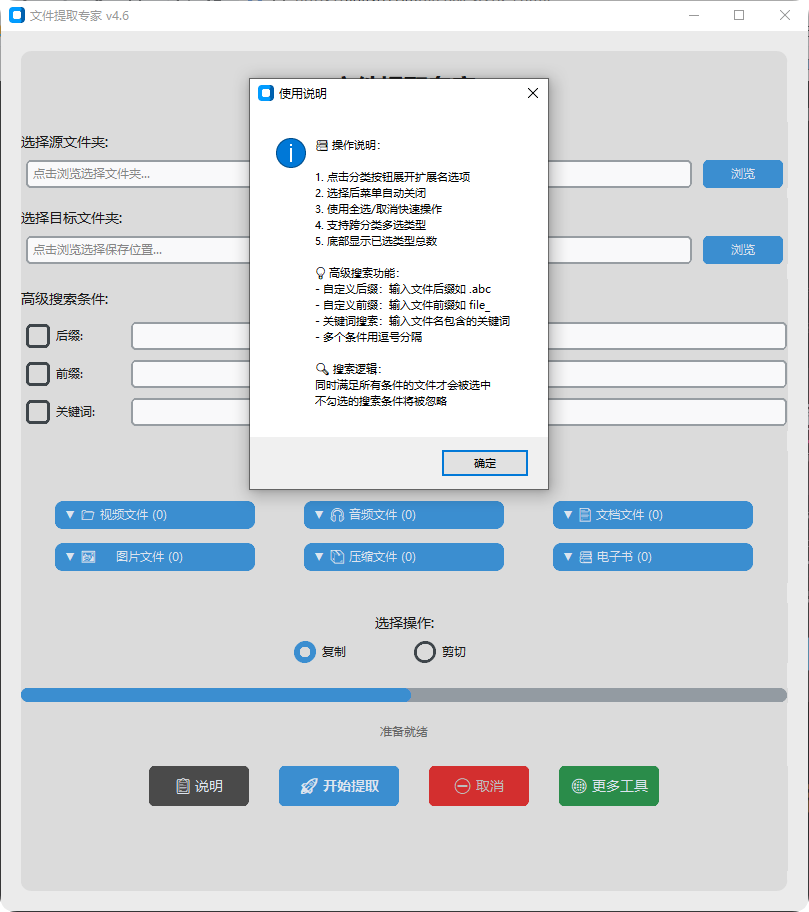The width and height of the screenshot is (809, 912).
Task: Select the 复制 copy radio option
Action: tap(305, 652)
